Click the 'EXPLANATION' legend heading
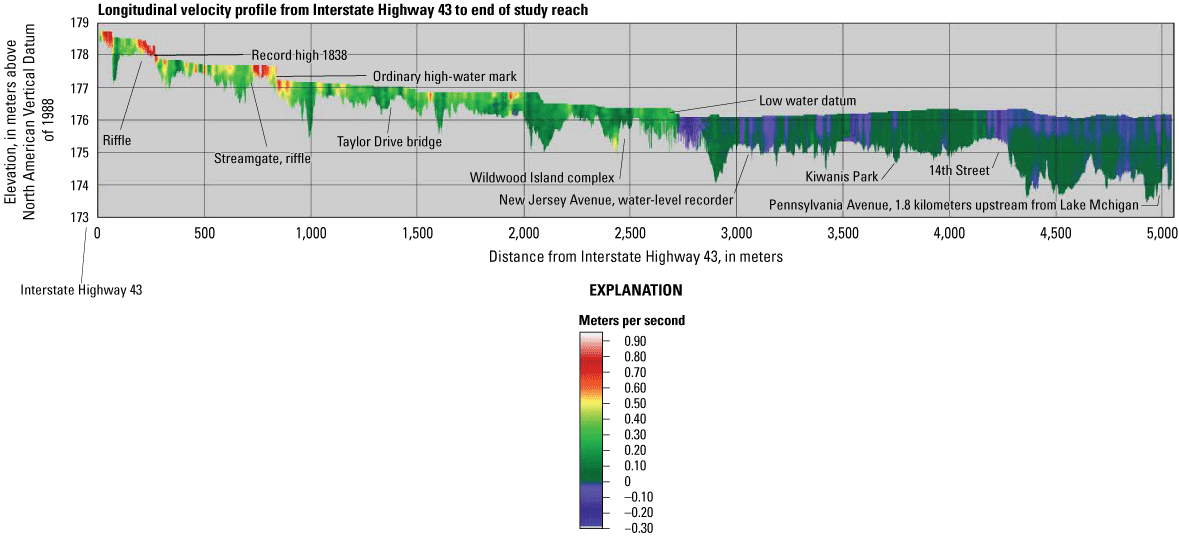 635,291
